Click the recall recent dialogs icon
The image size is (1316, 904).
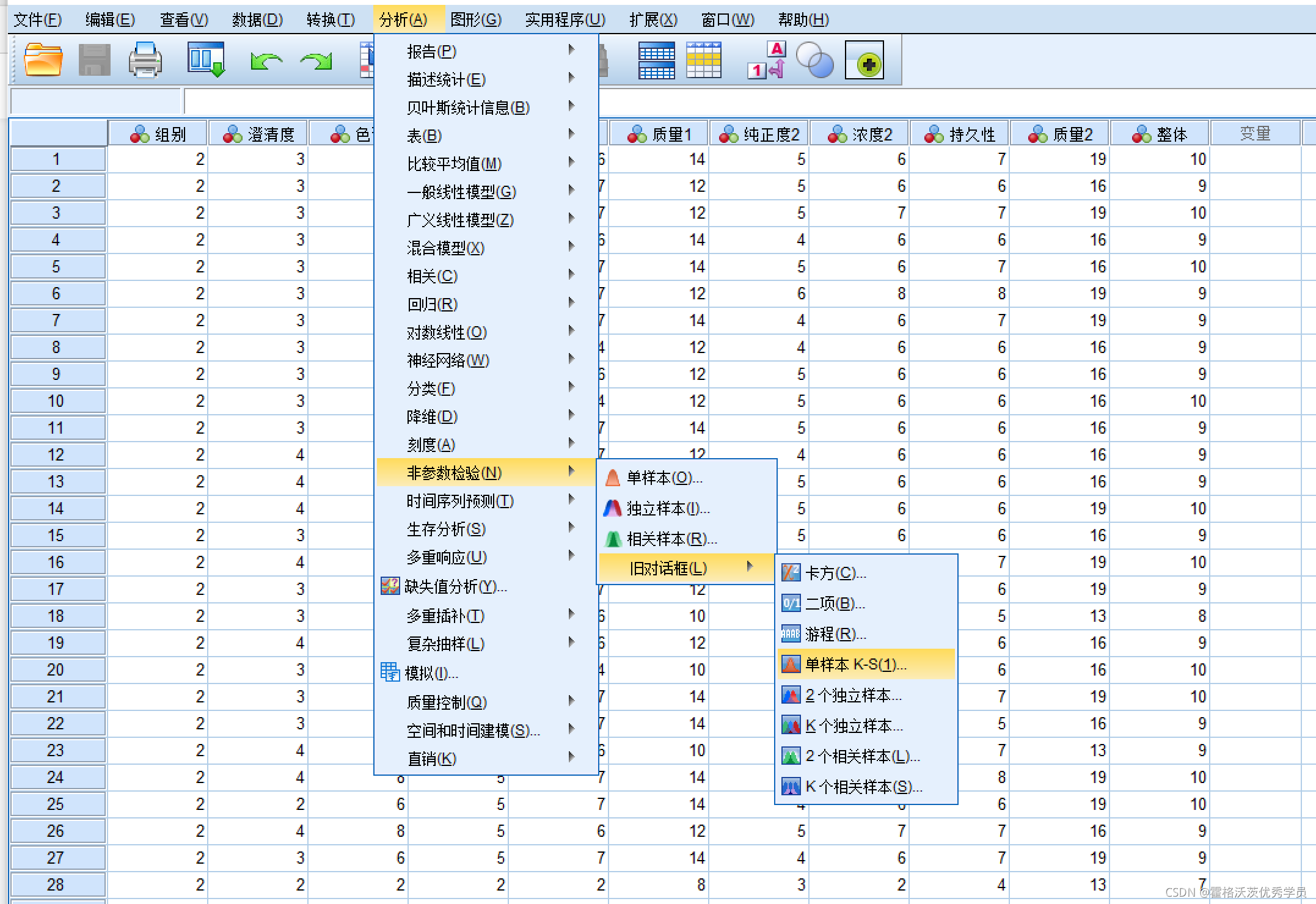[206, 60]
